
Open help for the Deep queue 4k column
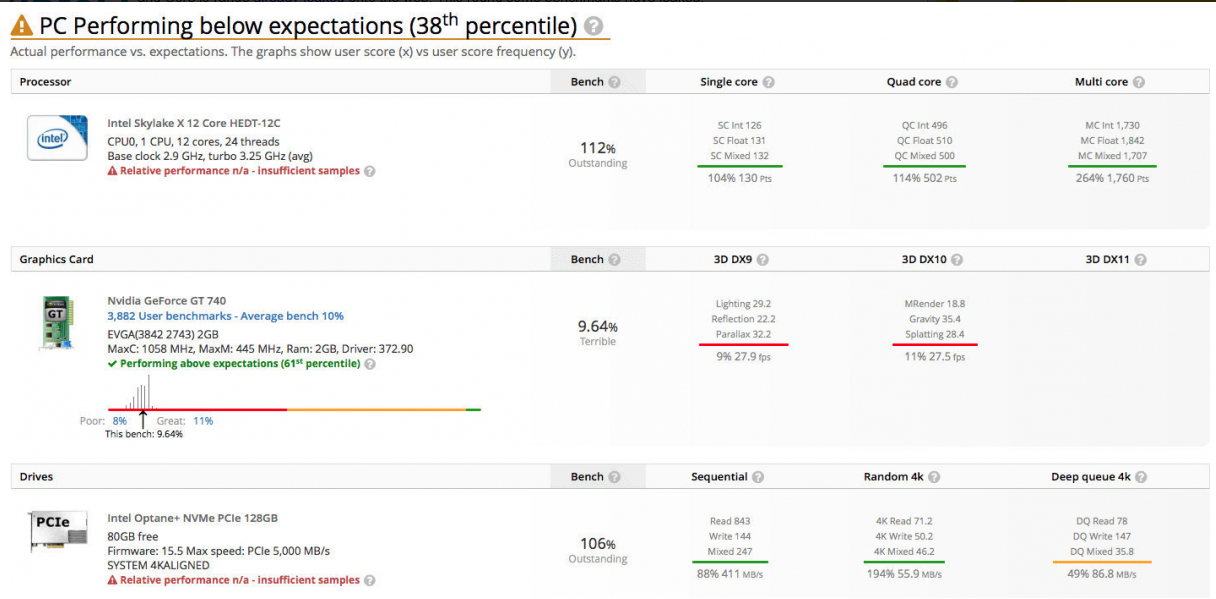pos(1140,476)
